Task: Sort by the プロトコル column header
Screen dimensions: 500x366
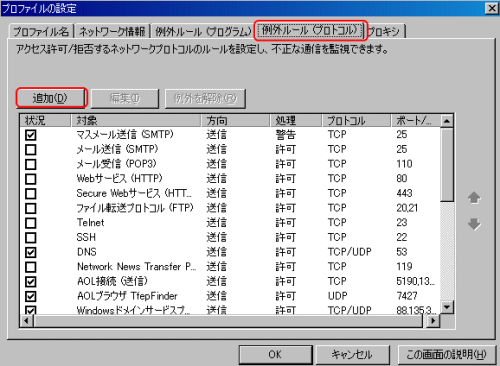Action: [356, 120]
